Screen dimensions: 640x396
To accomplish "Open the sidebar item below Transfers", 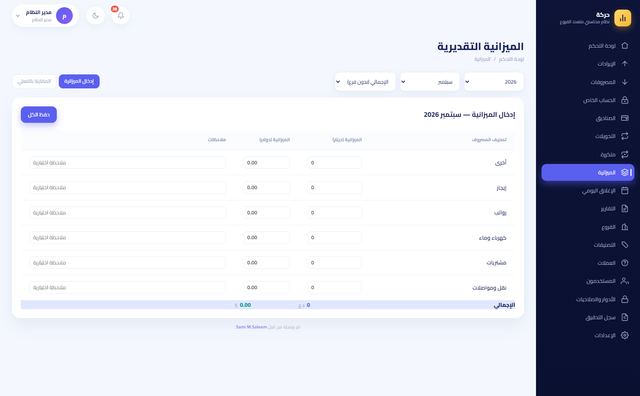I will [588, 154].
